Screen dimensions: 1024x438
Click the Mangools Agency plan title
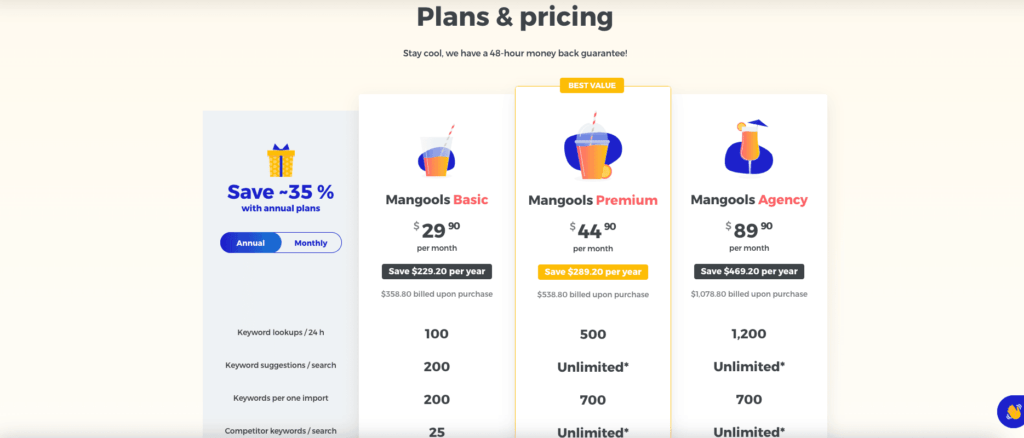click(x=749, y=200)
